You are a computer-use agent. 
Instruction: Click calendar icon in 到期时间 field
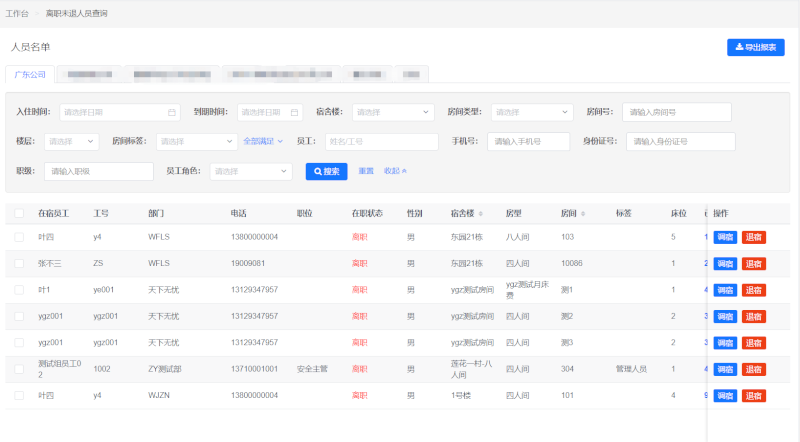click(294, 112)
